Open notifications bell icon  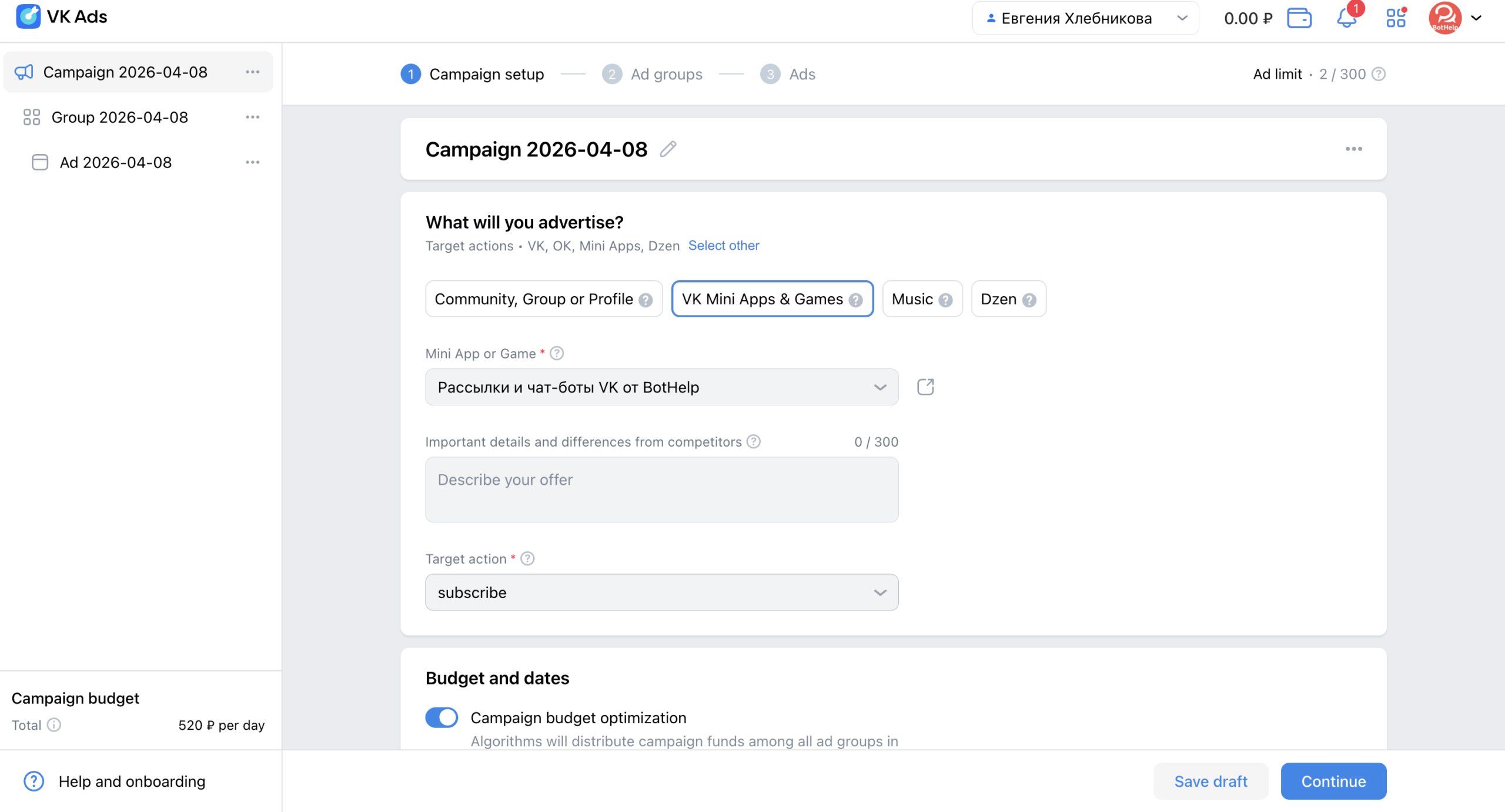[x=1346, y=18]
